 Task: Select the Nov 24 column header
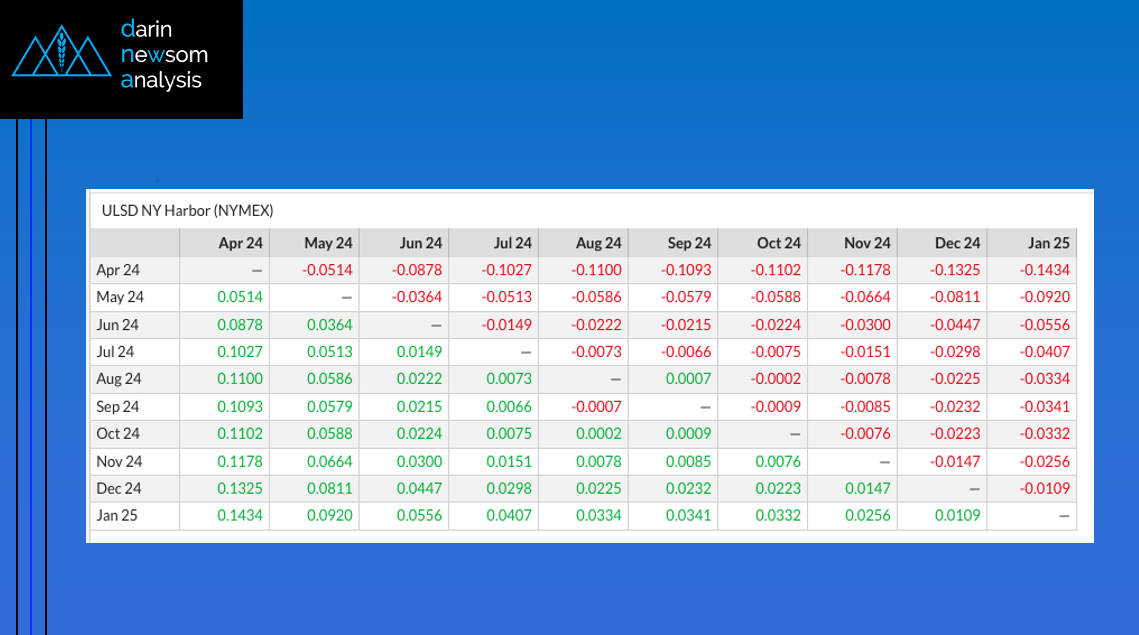pyautogui.click(x=867, y=243)
